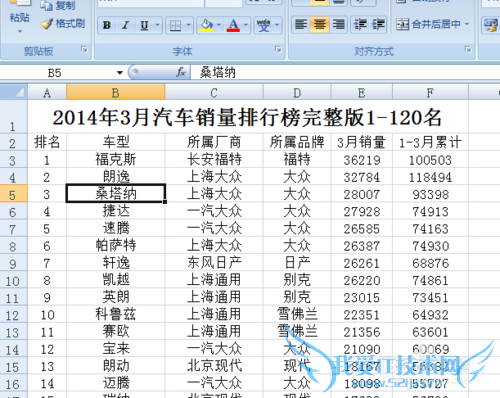The image size is (500, 398).
Task: Align text right
Action: click(338, 25)
